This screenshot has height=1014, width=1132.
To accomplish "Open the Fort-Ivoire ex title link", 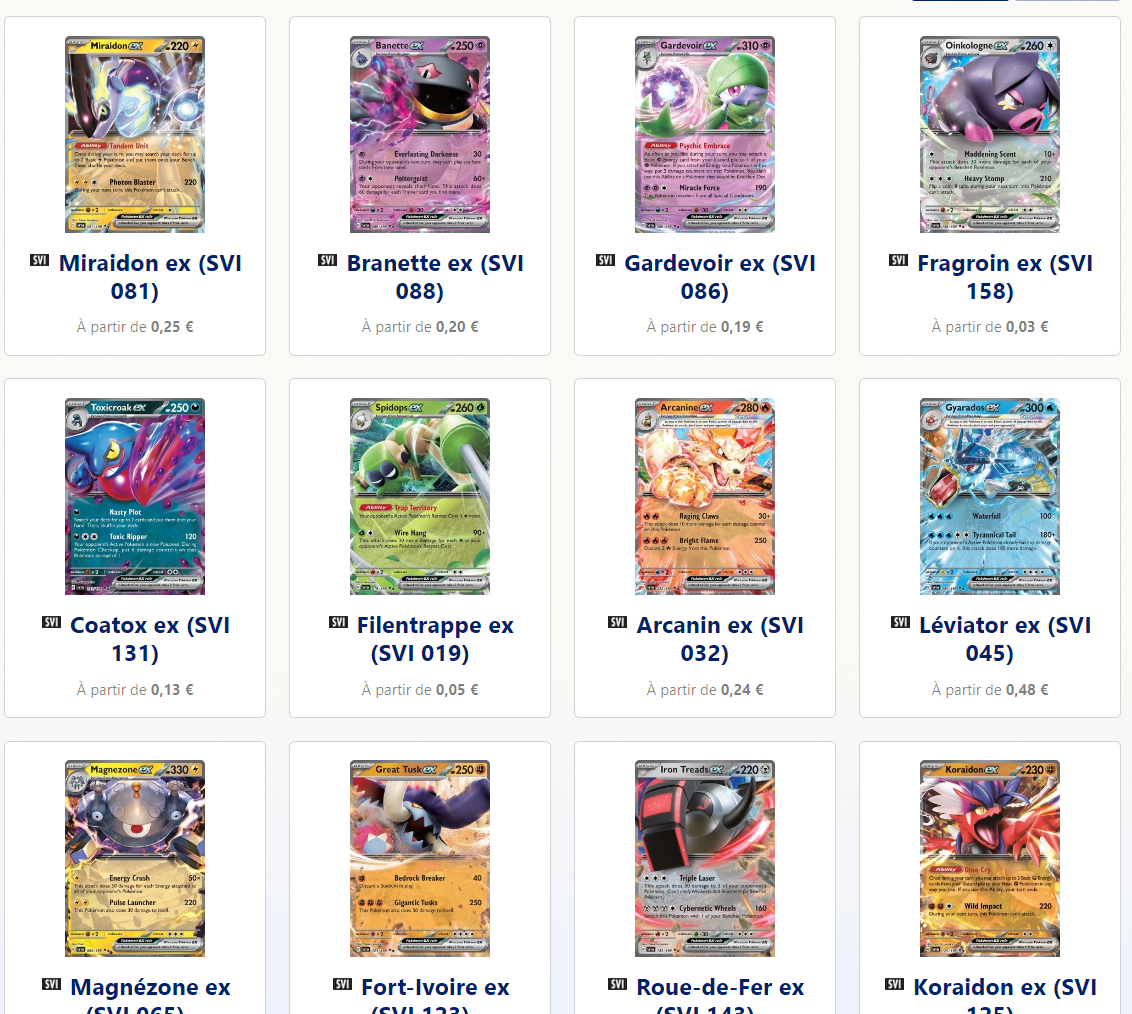I will click(435, 997).
